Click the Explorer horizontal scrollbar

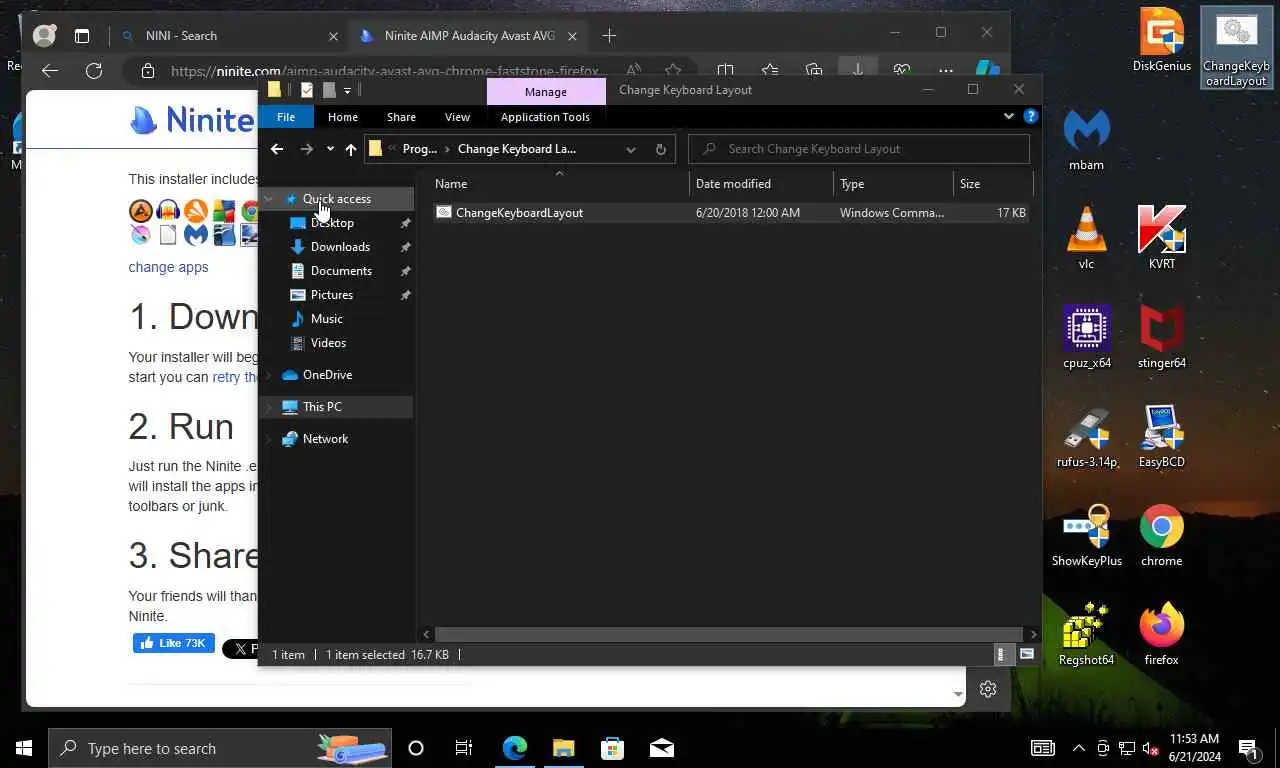click(x=730, y=634)
